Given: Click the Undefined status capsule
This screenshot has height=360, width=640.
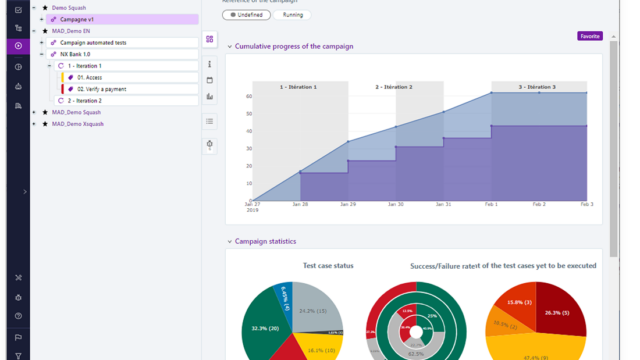Looking at the screenshot, I should coord(246,15).
